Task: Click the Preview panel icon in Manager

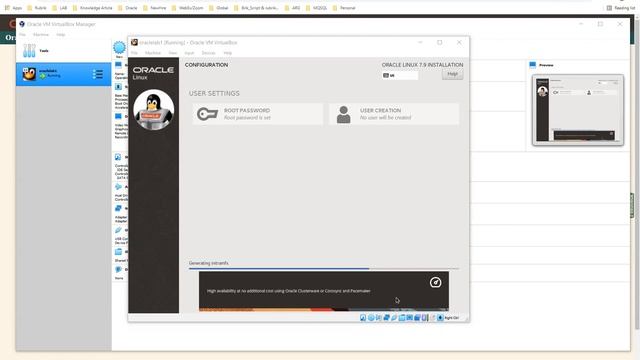Action: click(532, 65)
